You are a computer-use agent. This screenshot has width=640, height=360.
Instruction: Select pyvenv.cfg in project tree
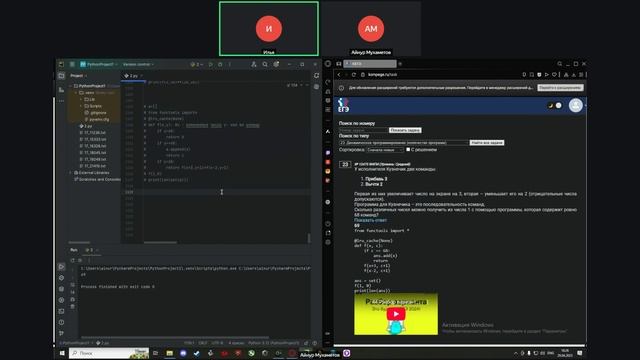tap(98, 120)
